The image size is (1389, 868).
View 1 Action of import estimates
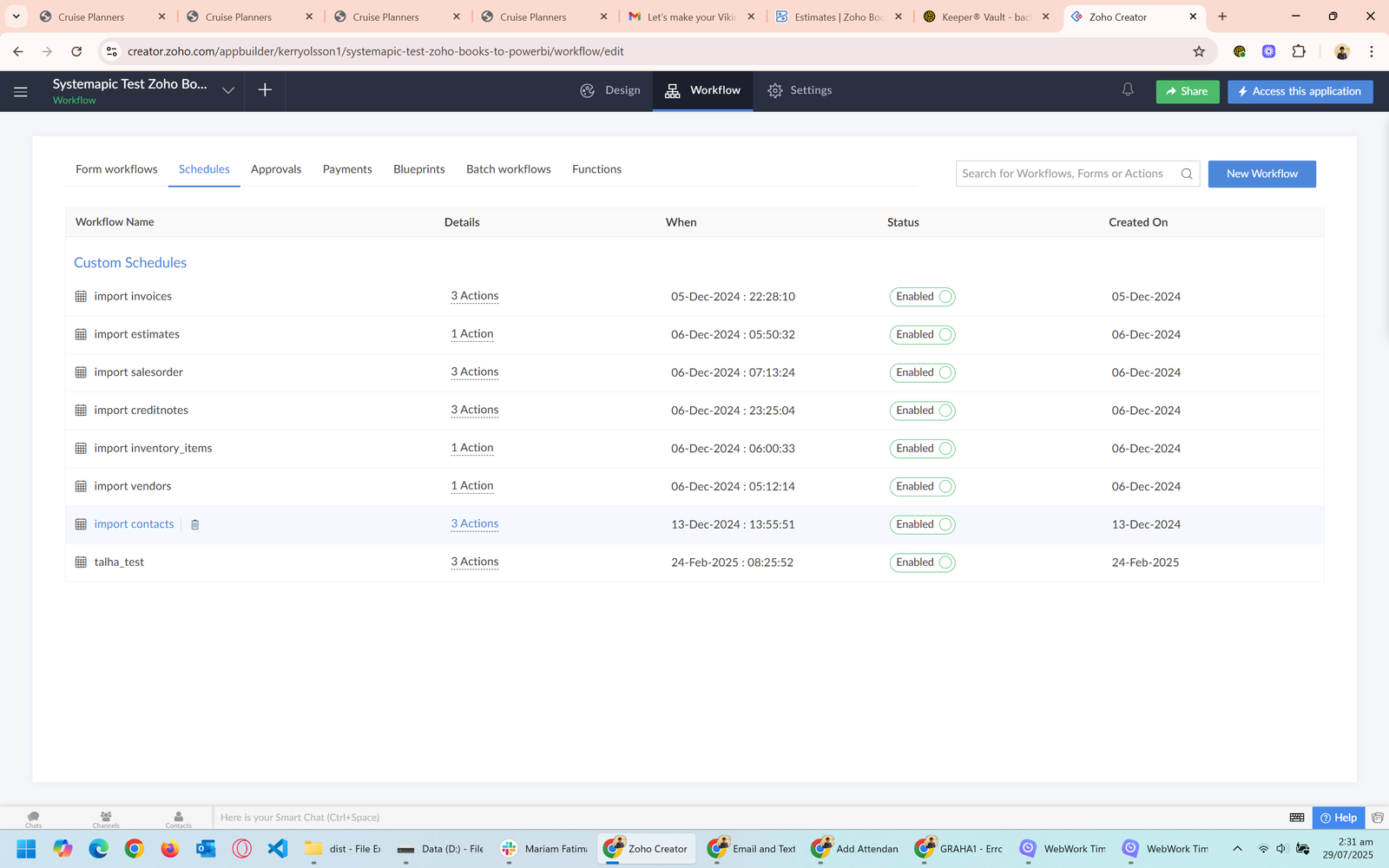472,334
